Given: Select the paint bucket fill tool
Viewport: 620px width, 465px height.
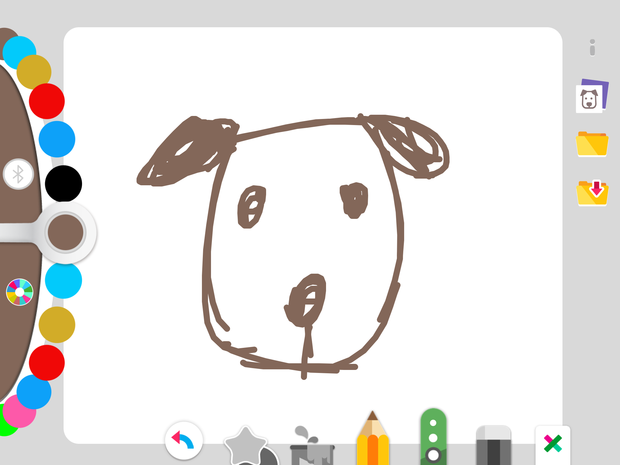Looking at the screenshot, I should pos(312,447).
